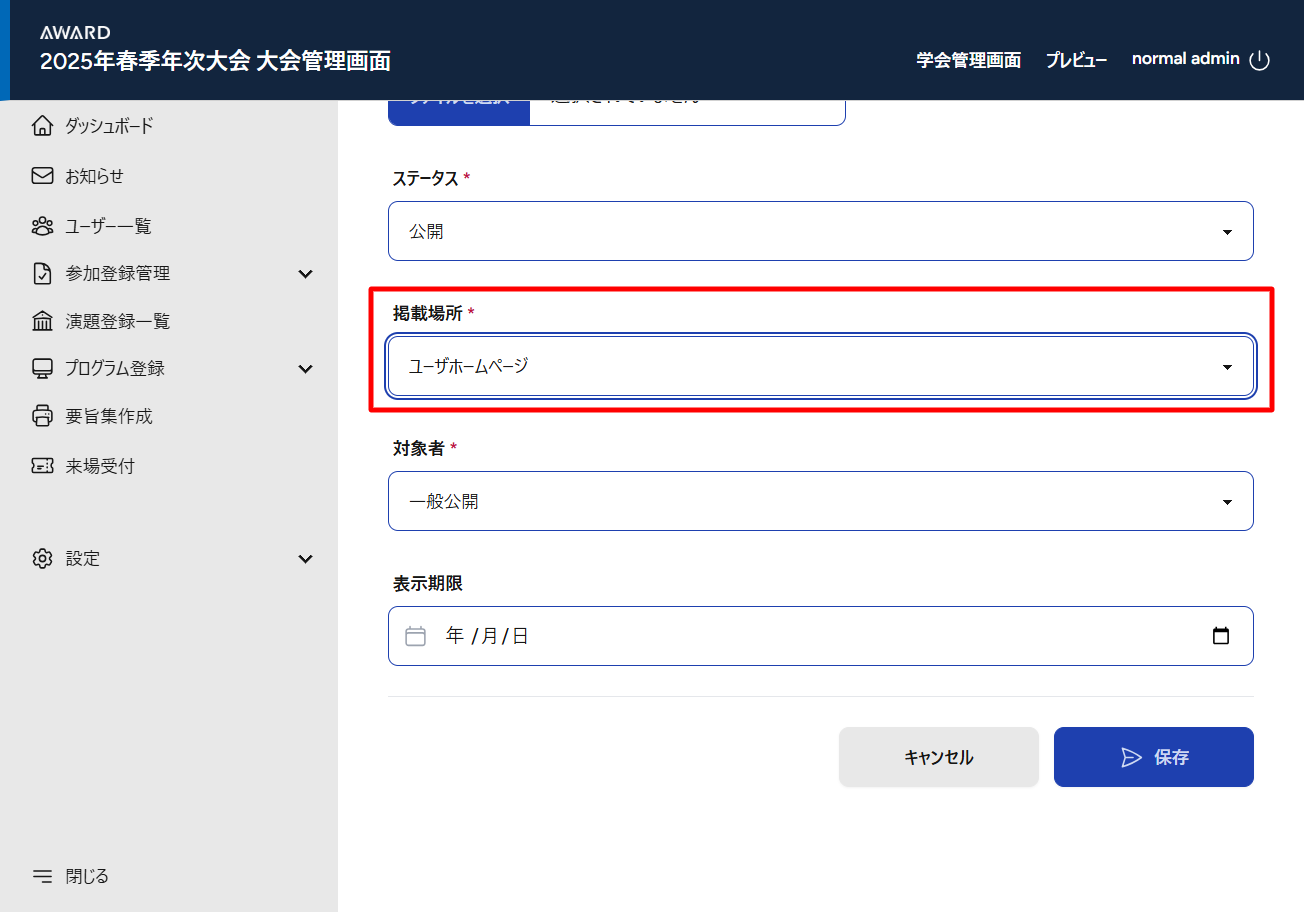Open the calendar picker icon in 表示期限

1220,636
